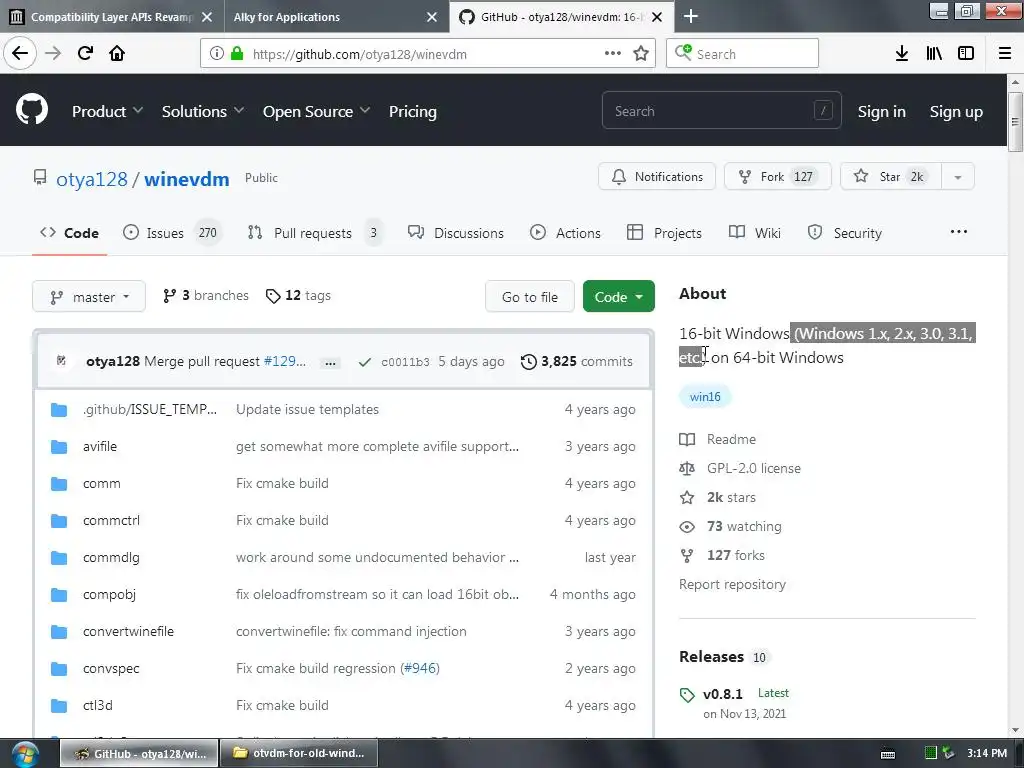Open the master branch selector dropdown
Viewport: 1024px width, 768px height.
(x=89, y=297)
